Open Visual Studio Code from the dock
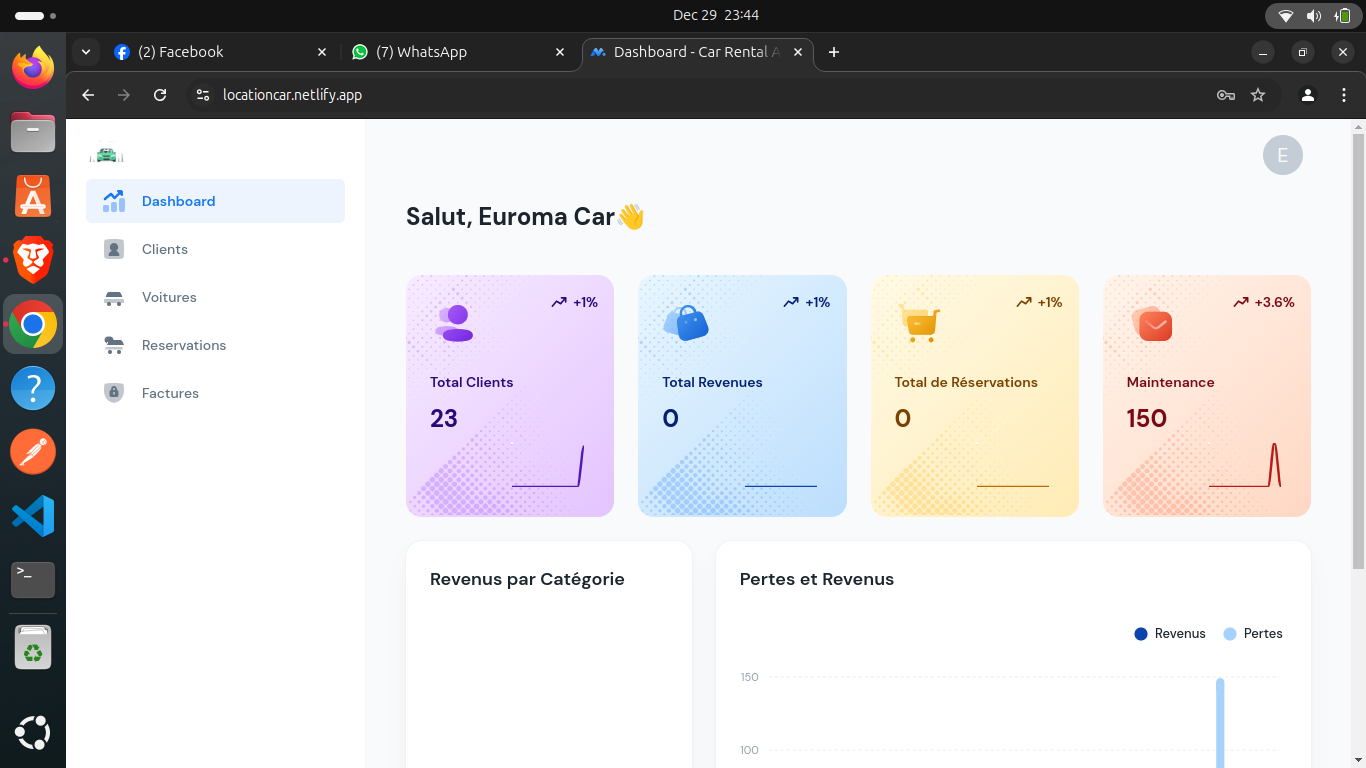The width and height of the screenshot is (1366, 768). (33, 516)
